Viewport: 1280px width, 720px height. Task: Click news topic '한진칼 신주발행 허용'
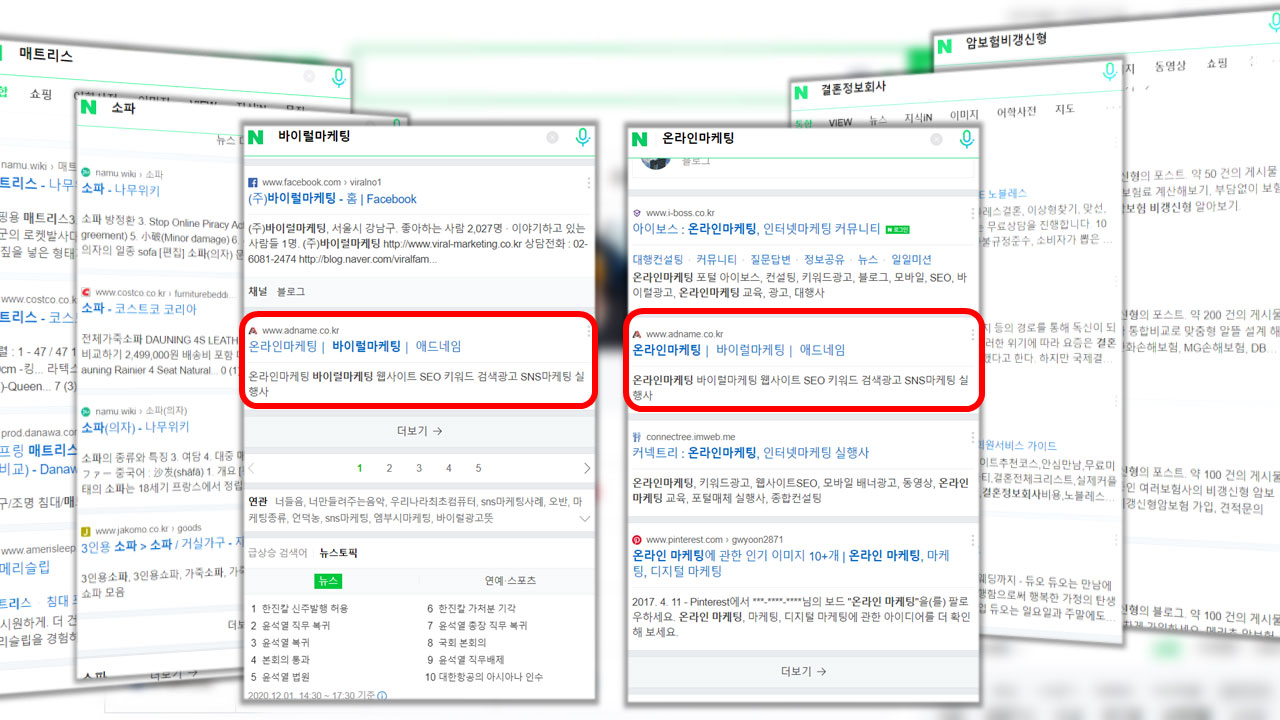click(304, 608)
